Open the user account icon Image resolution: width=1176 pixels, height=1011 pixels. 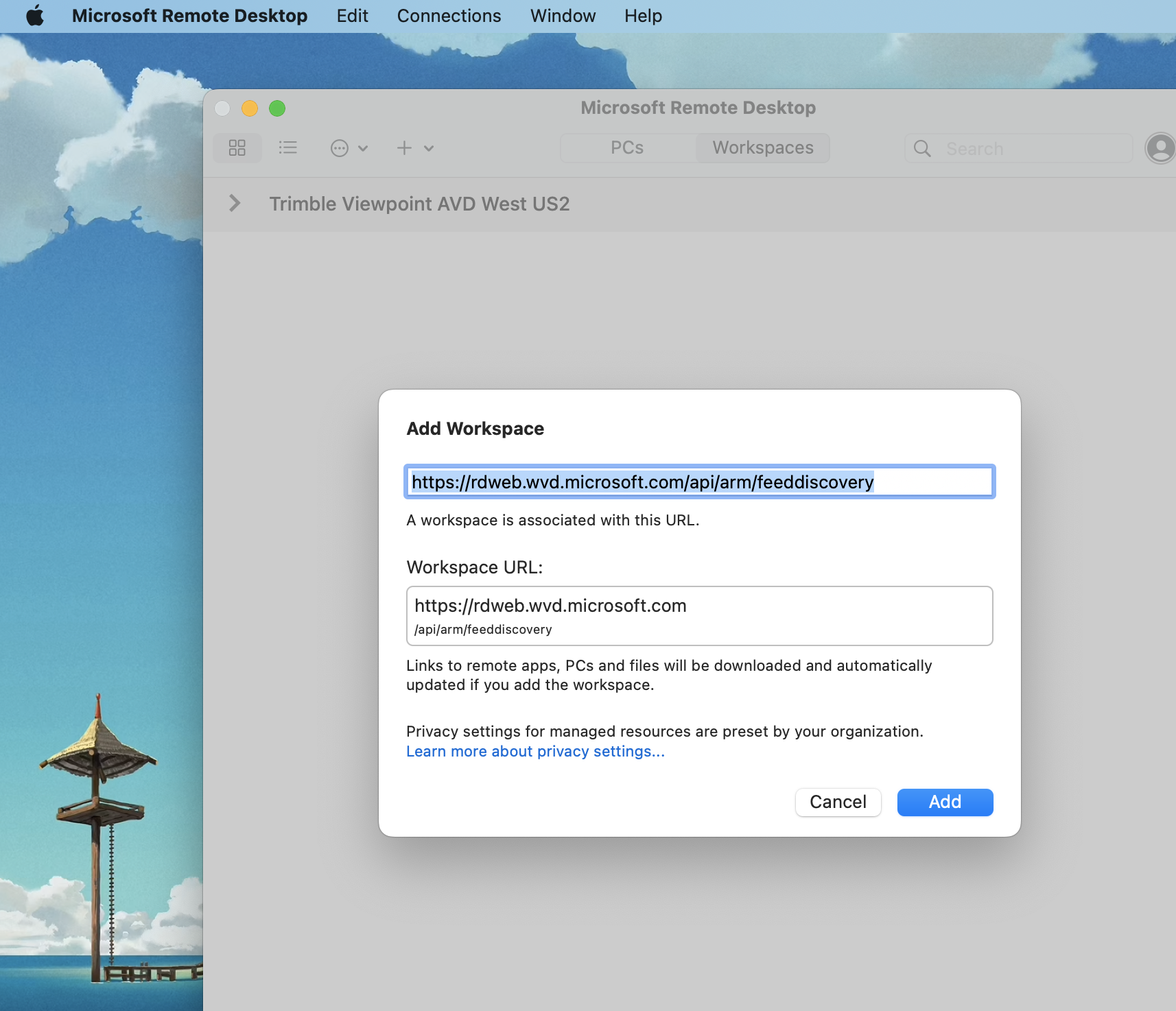pos(1160,148)
